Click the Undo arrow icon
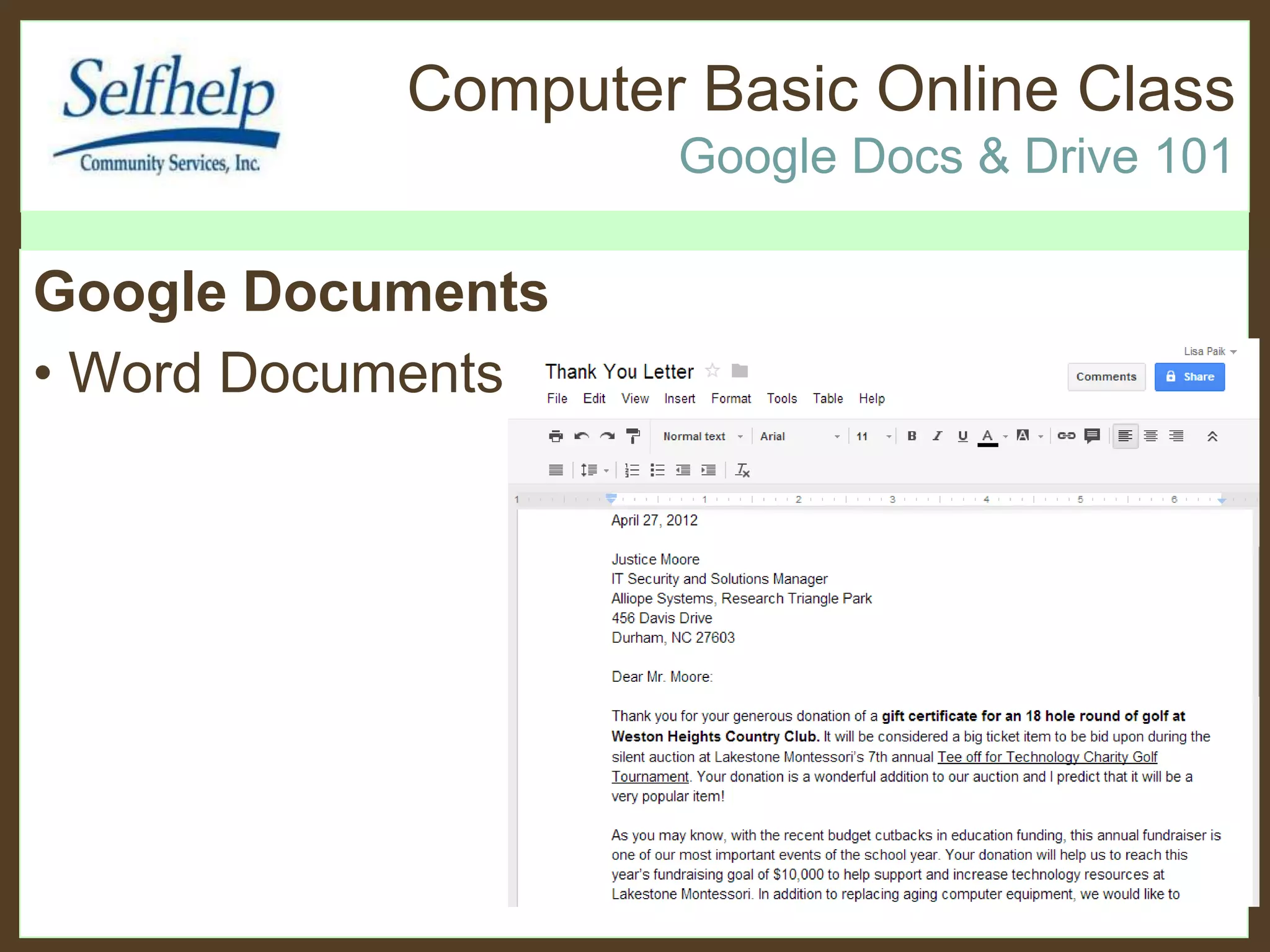Screen dimensions: 1270x952 click(582, 436)
